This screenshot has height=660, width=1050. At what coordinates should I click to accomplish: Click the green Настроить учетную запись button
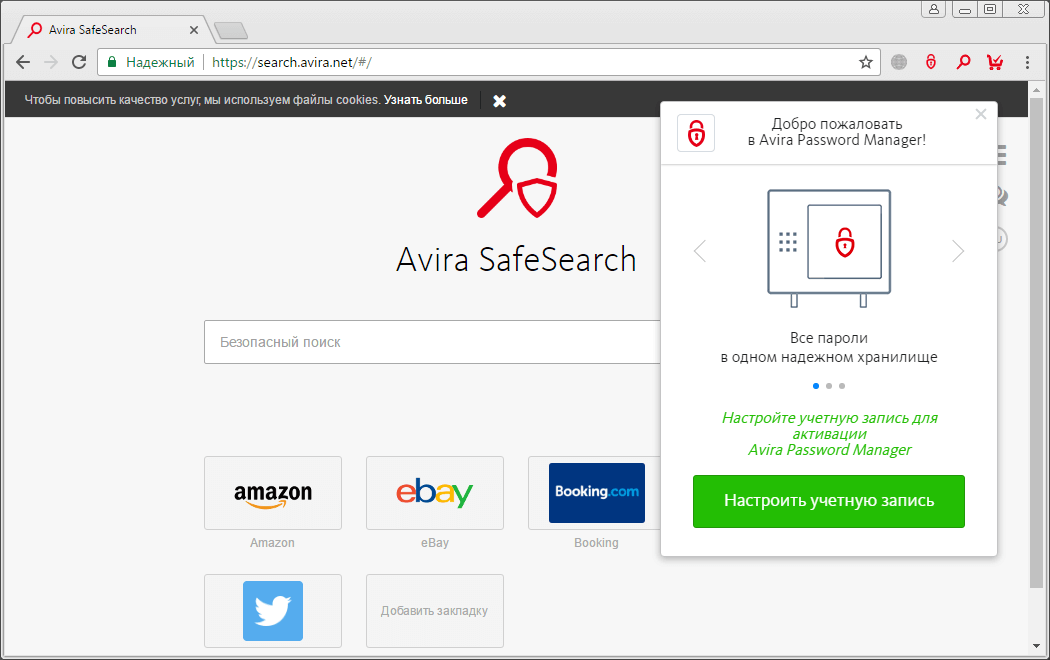pos(828,501)
